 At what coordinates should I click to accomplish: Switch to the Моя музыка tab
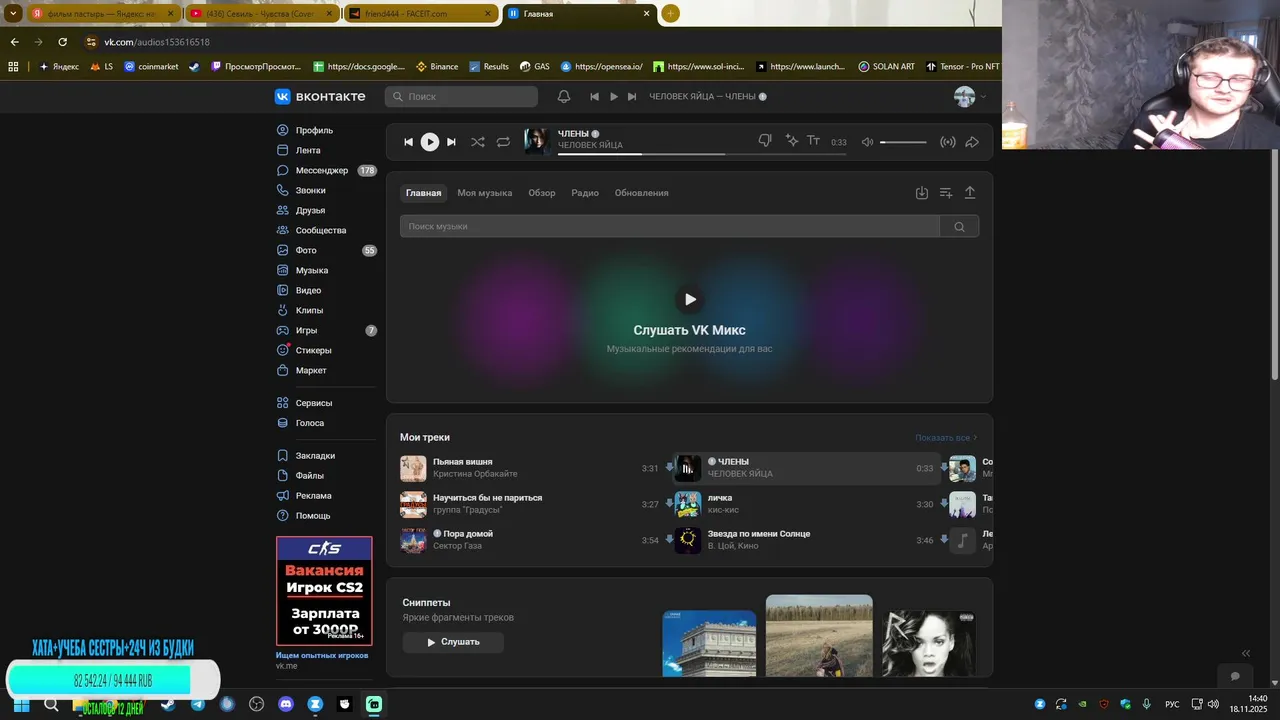(x=485, y=193)
